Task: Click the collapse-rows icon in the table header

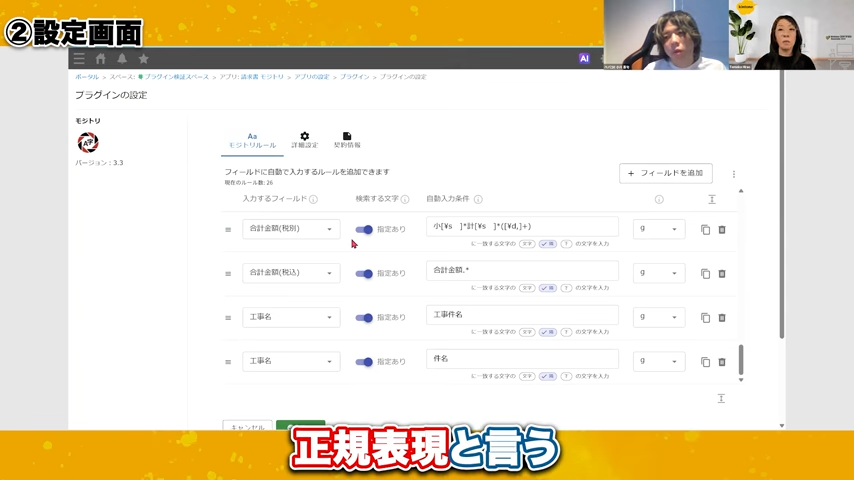Action: pos(712,199)
